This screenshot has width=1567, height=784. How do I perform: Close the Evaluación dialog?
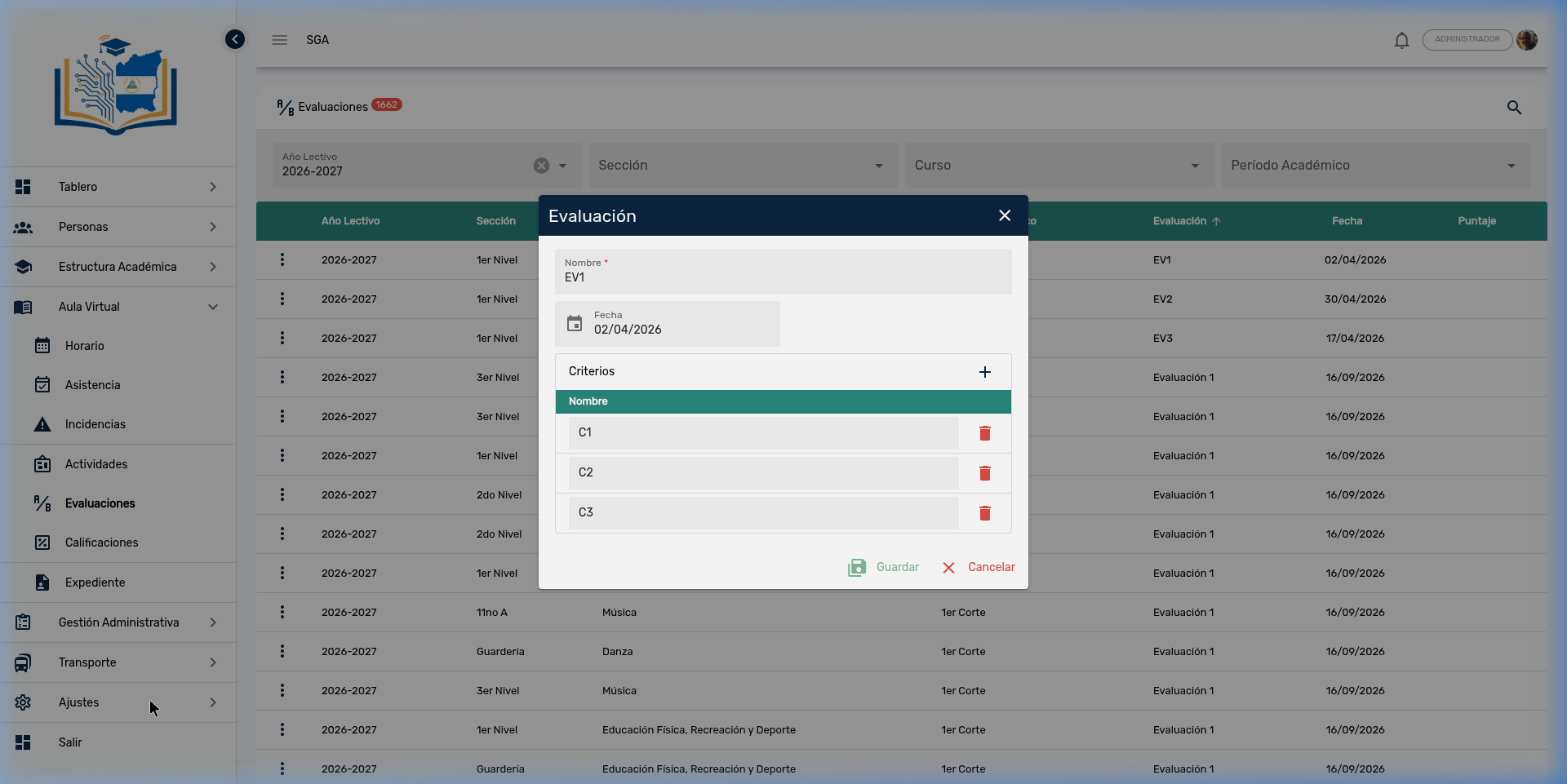tap(1005, 215)
